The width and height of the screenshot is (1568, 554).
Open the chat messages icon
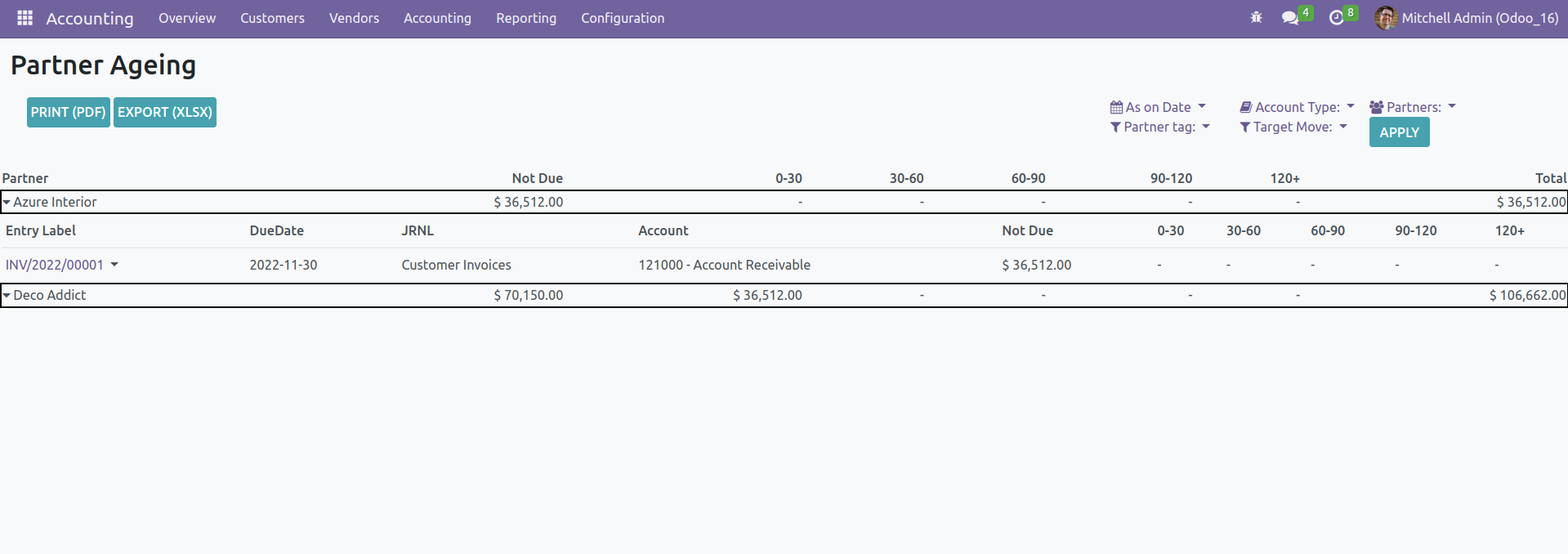1290,18
